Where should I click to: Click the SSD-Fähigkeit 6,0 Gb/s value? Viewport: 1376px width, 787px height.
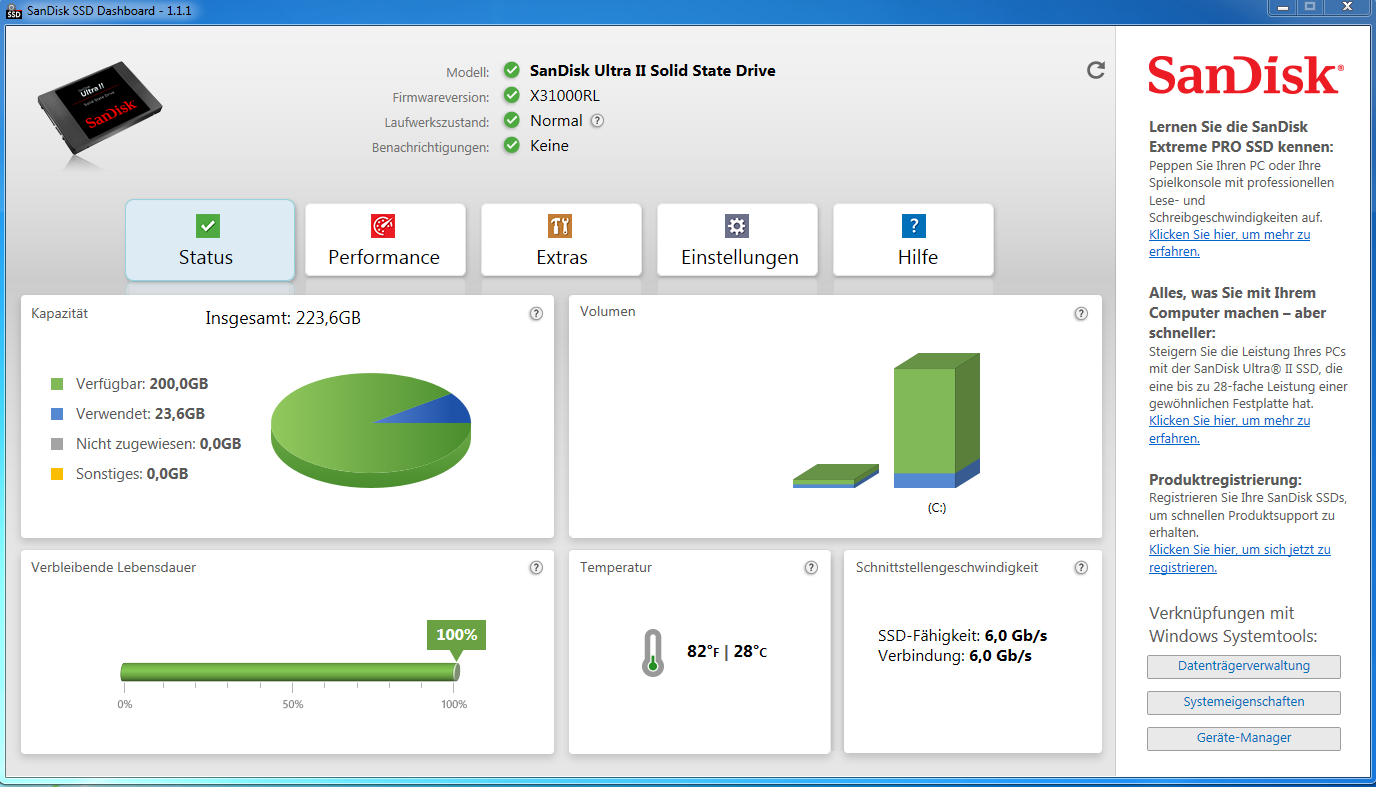1016,636
